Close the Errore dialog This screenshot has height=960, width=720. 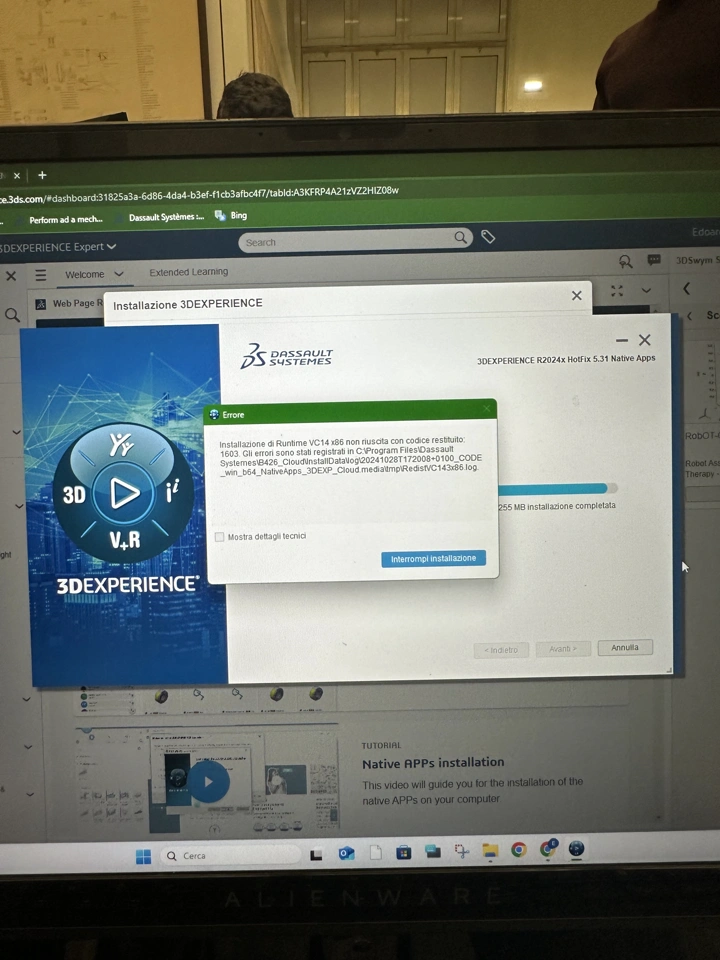(x=487, y=408)
